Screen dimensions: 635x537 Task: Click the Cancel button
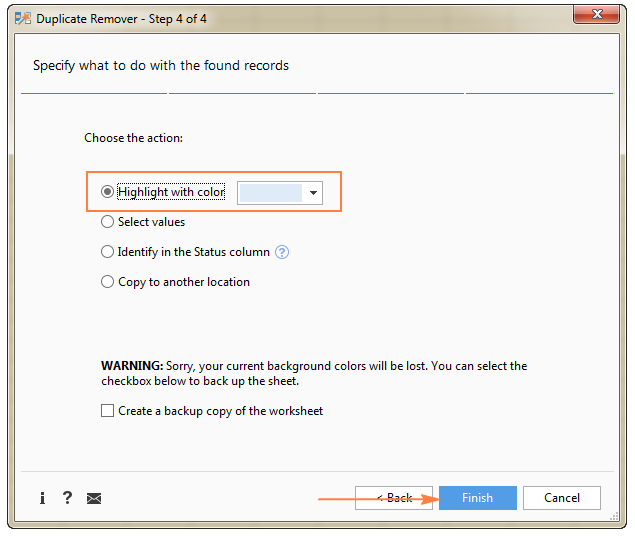(x=561, y=498)
